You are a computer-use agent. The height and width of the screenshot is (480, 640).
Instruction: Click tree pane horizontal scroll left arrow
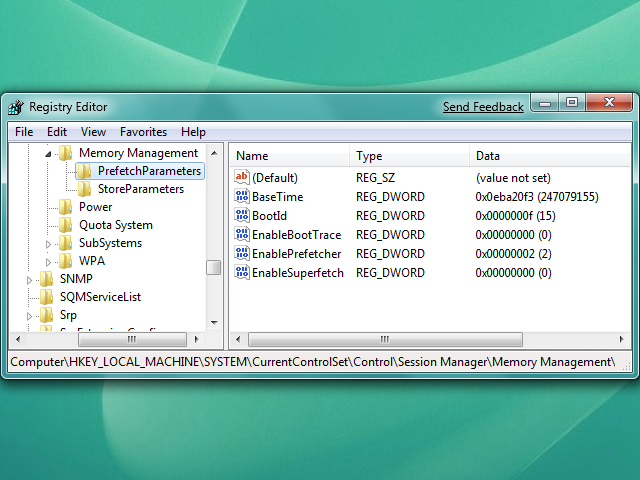[18, 339]
